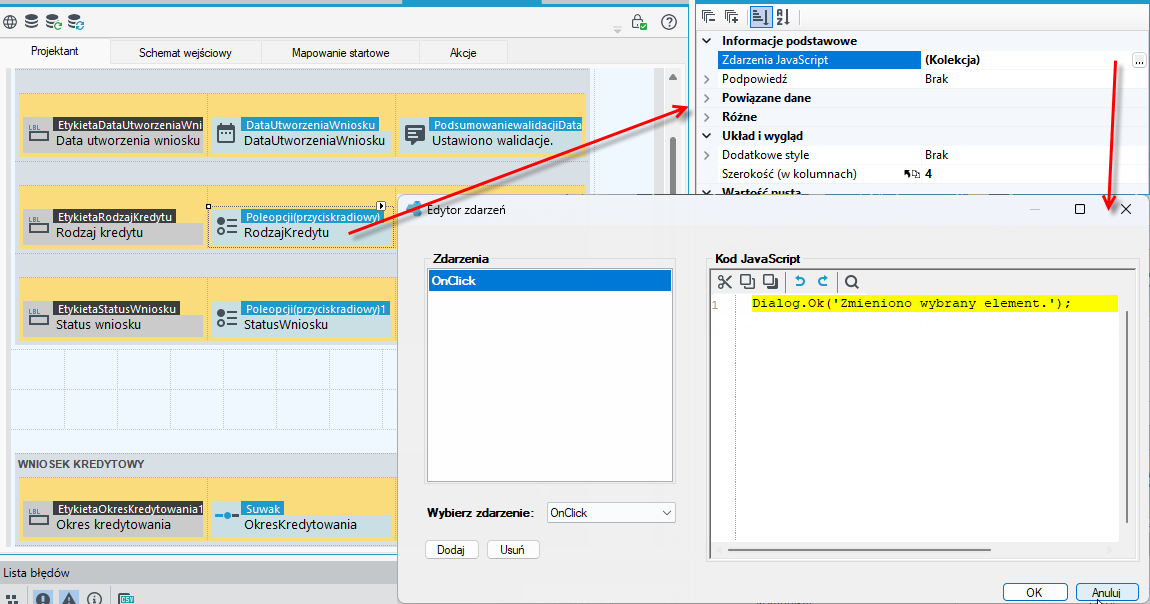Switch to the Projektant tab
The width and height of the screenshot is (1150, 604).
point(55,51)
